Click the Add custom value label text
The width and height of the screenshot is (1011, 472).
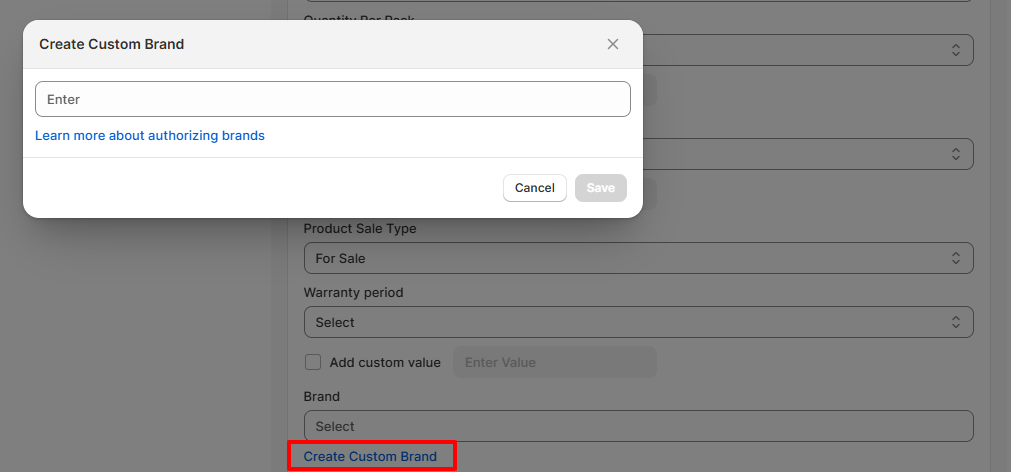click(x=385, y=362)
